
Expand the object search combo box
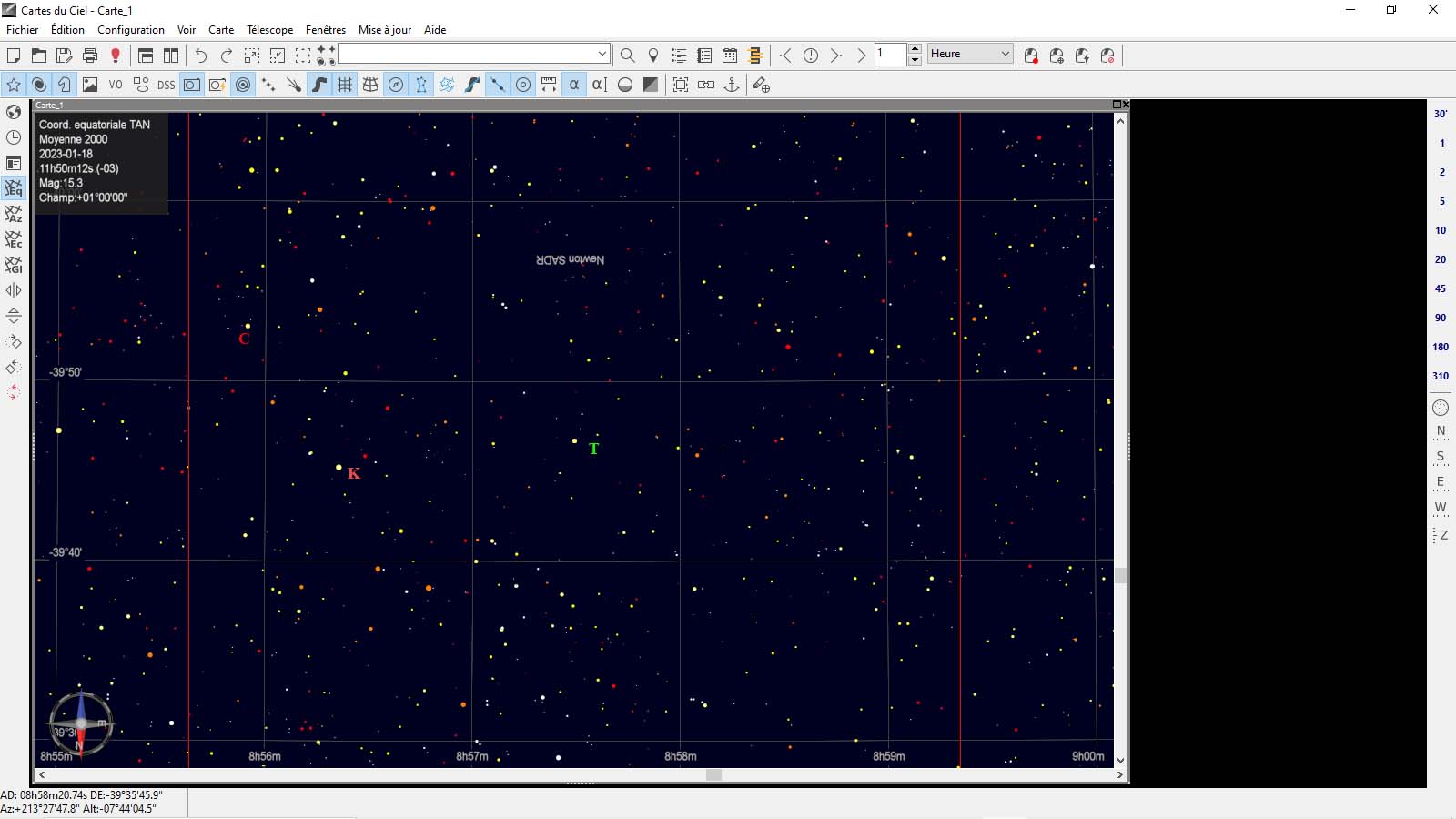pyautogui.click(x=602, y=54)
